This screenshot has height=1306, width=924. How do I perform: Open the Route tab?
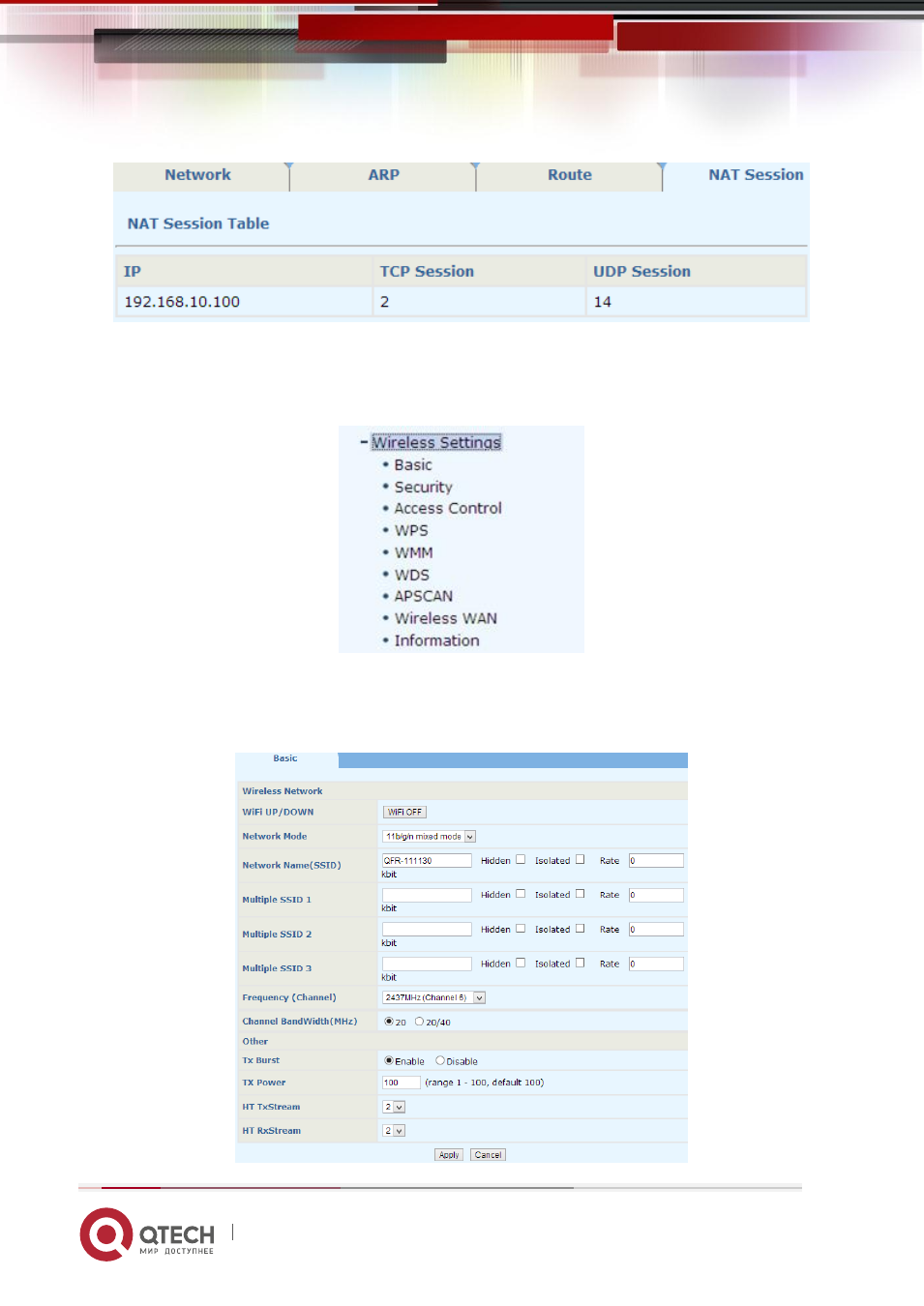click(569, 175)
